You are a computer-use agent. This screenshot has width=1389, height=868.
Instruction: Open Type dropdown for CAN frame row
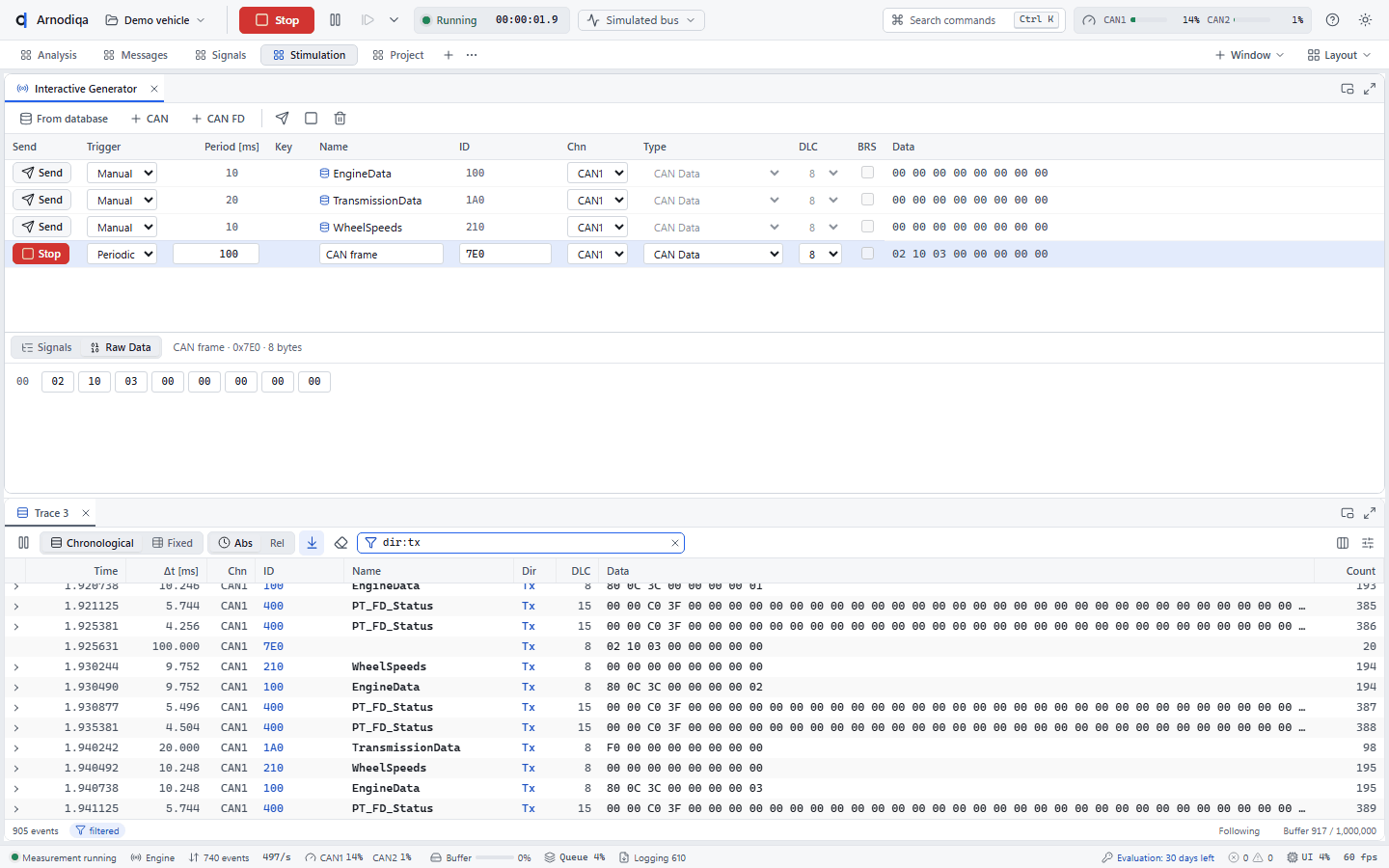coord(713,255)
